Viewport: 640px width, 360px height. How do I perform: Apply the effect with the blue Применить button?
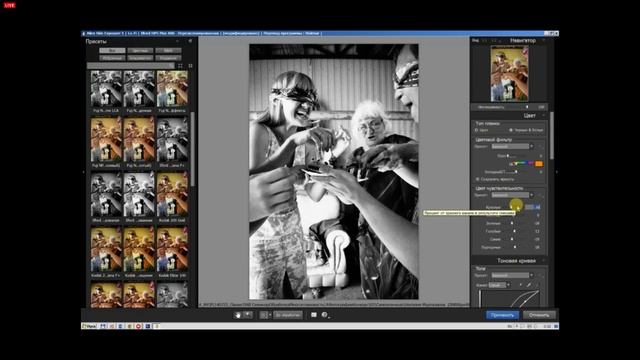click(502, 315)
